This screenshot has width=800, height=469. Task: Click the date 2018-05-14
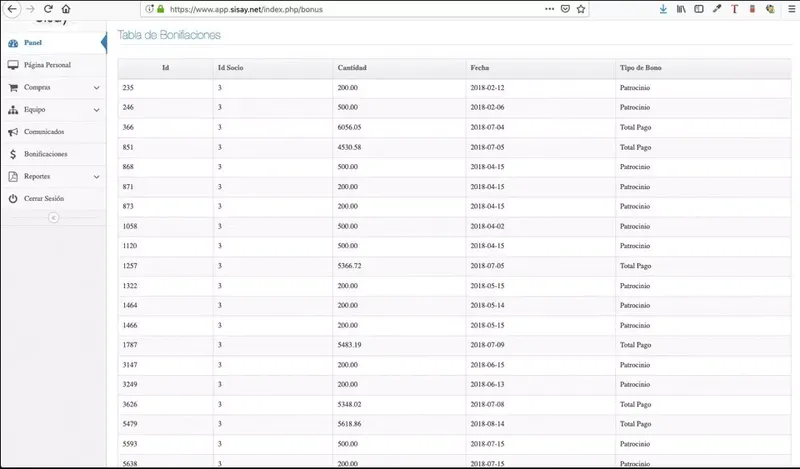(487, 305)
